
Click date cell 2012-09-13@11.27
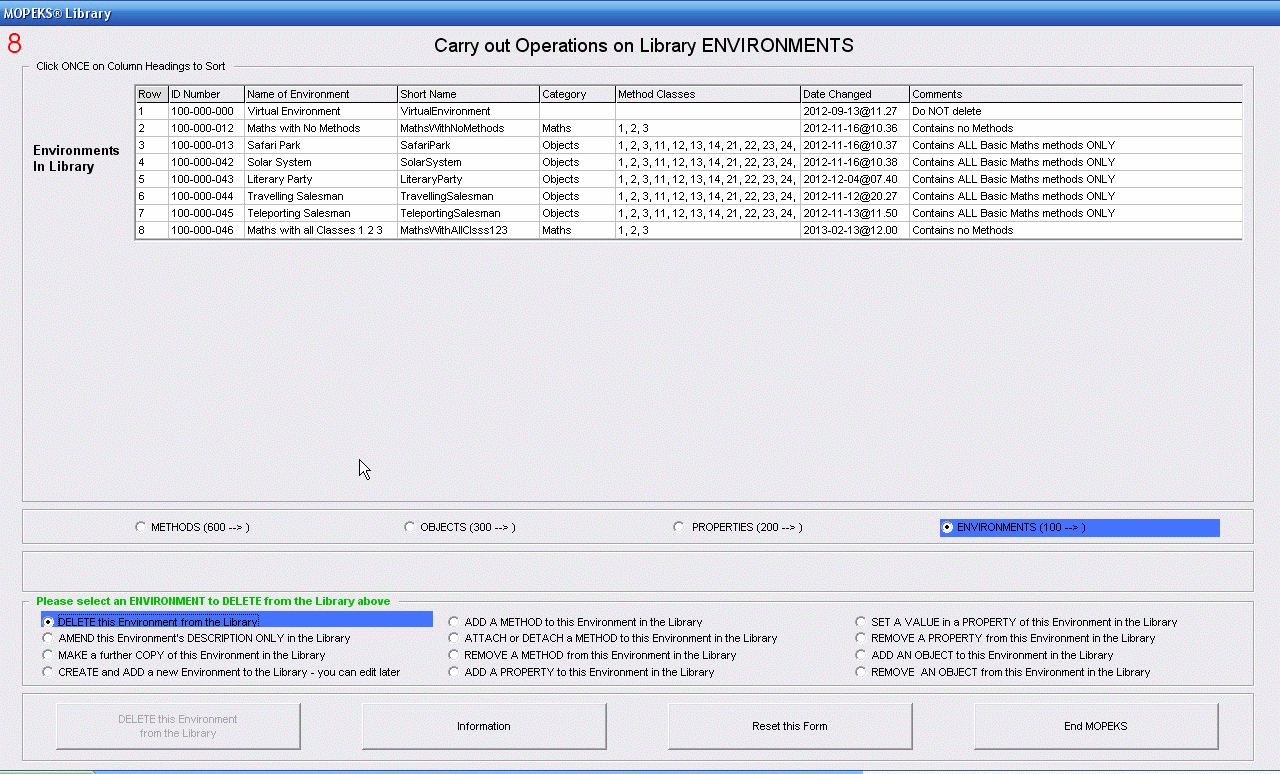coord(855,111)
